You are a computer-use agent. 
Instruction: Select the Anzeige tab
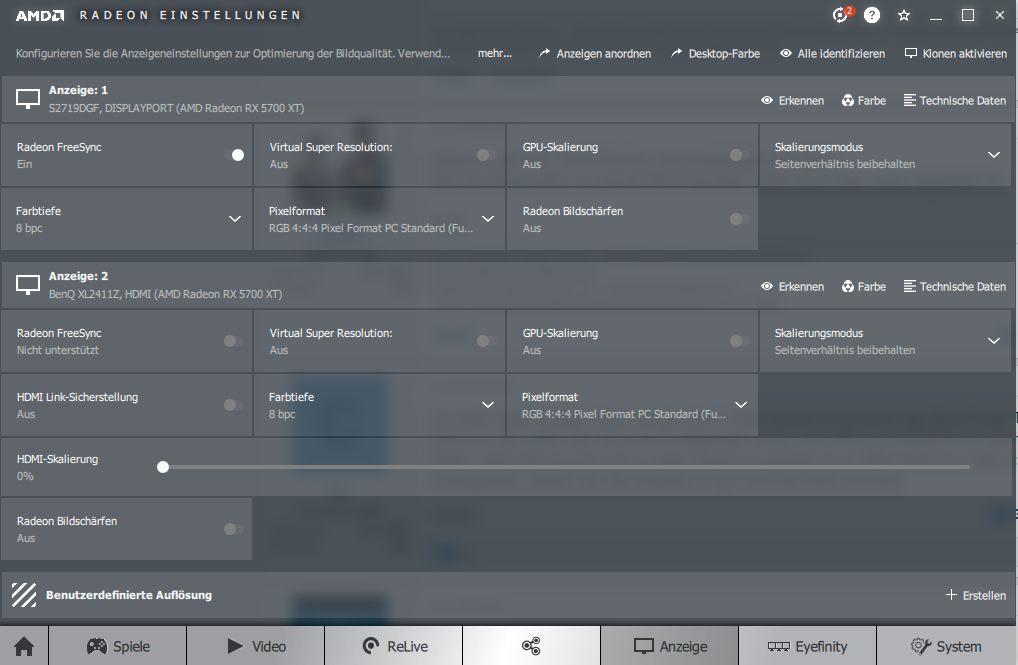(x=669, y=646)
